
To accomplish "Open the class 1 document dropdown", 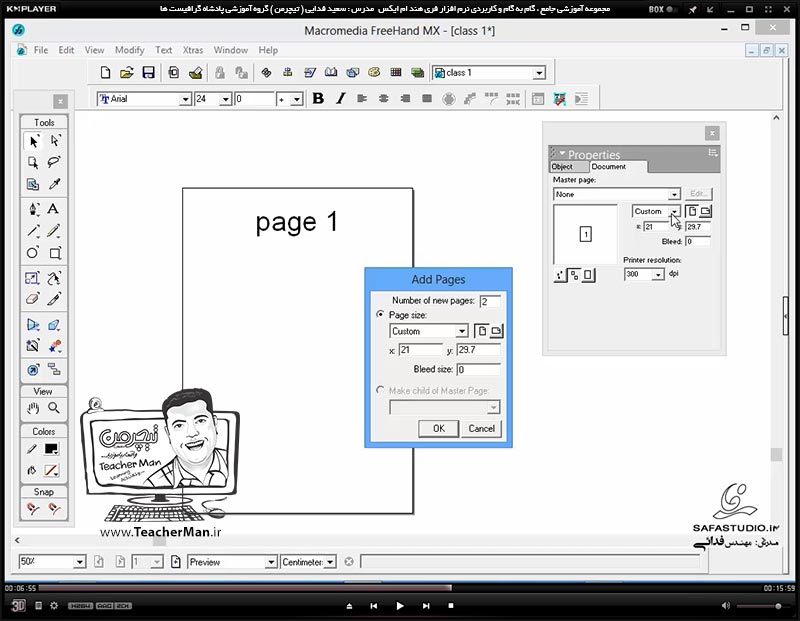I will click(x=539, y=73).
